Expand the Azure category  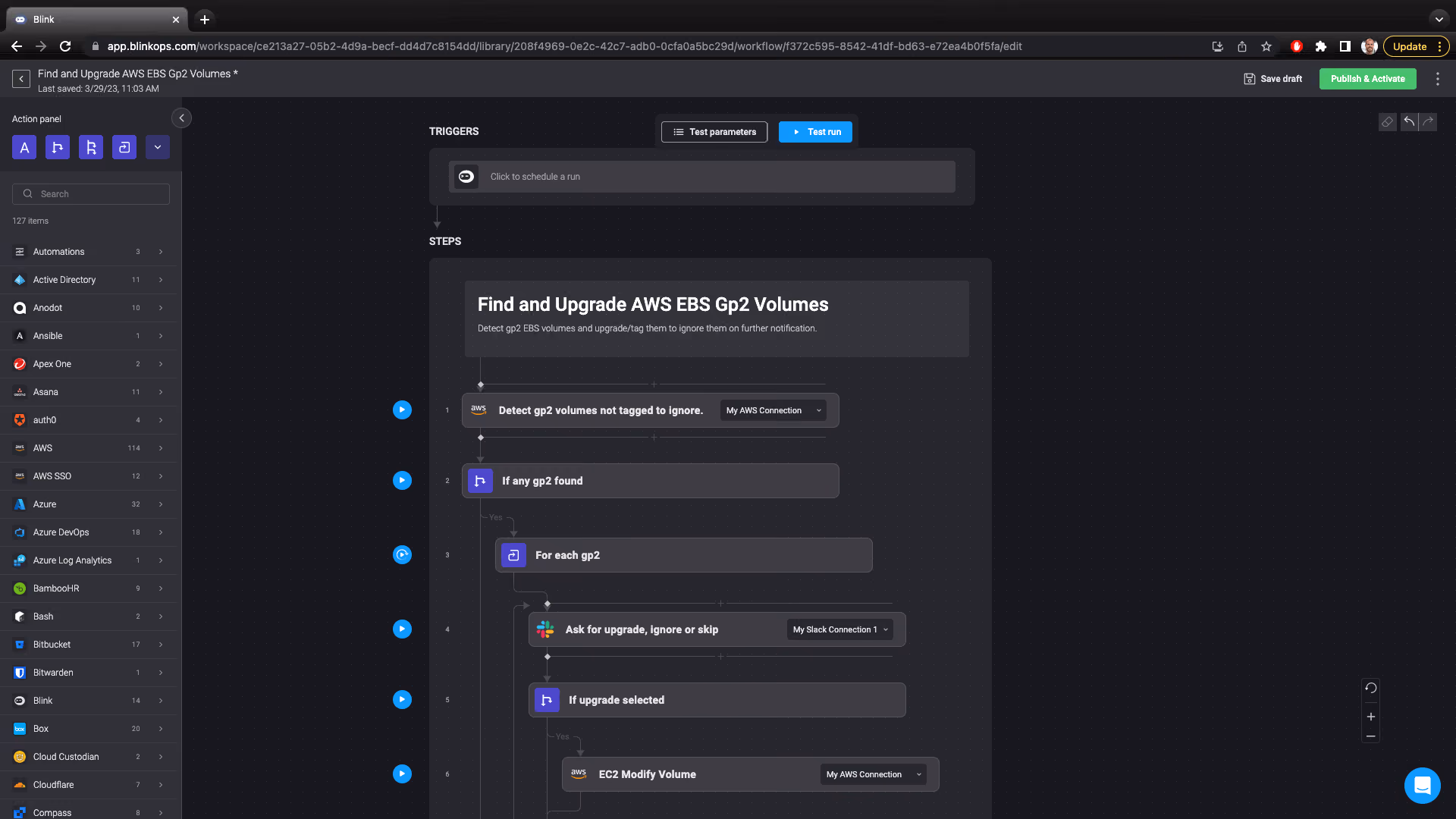click(x=88, y=504)
